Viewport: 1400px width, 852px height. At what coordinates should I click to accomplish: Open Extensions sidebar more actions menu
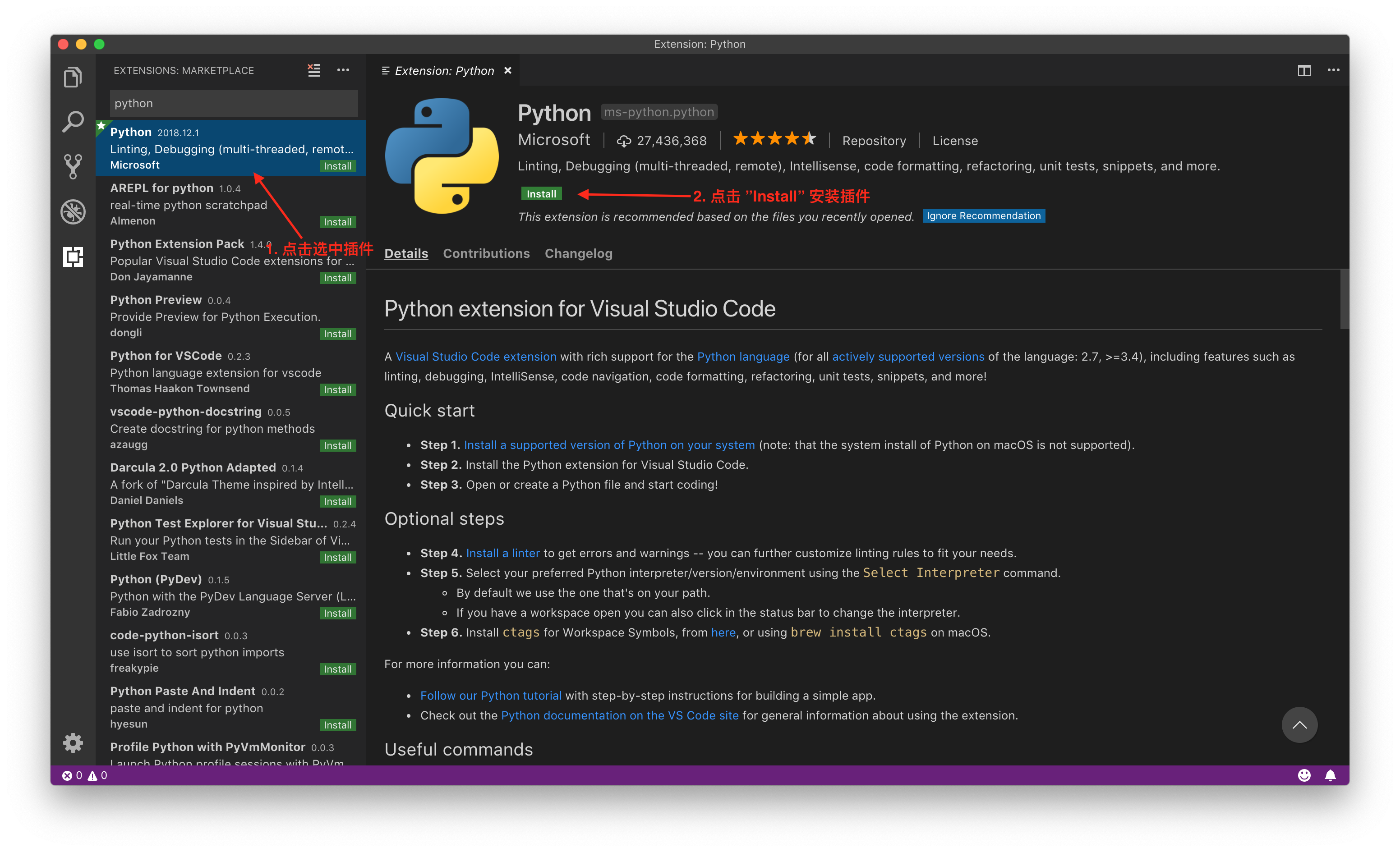343,70
